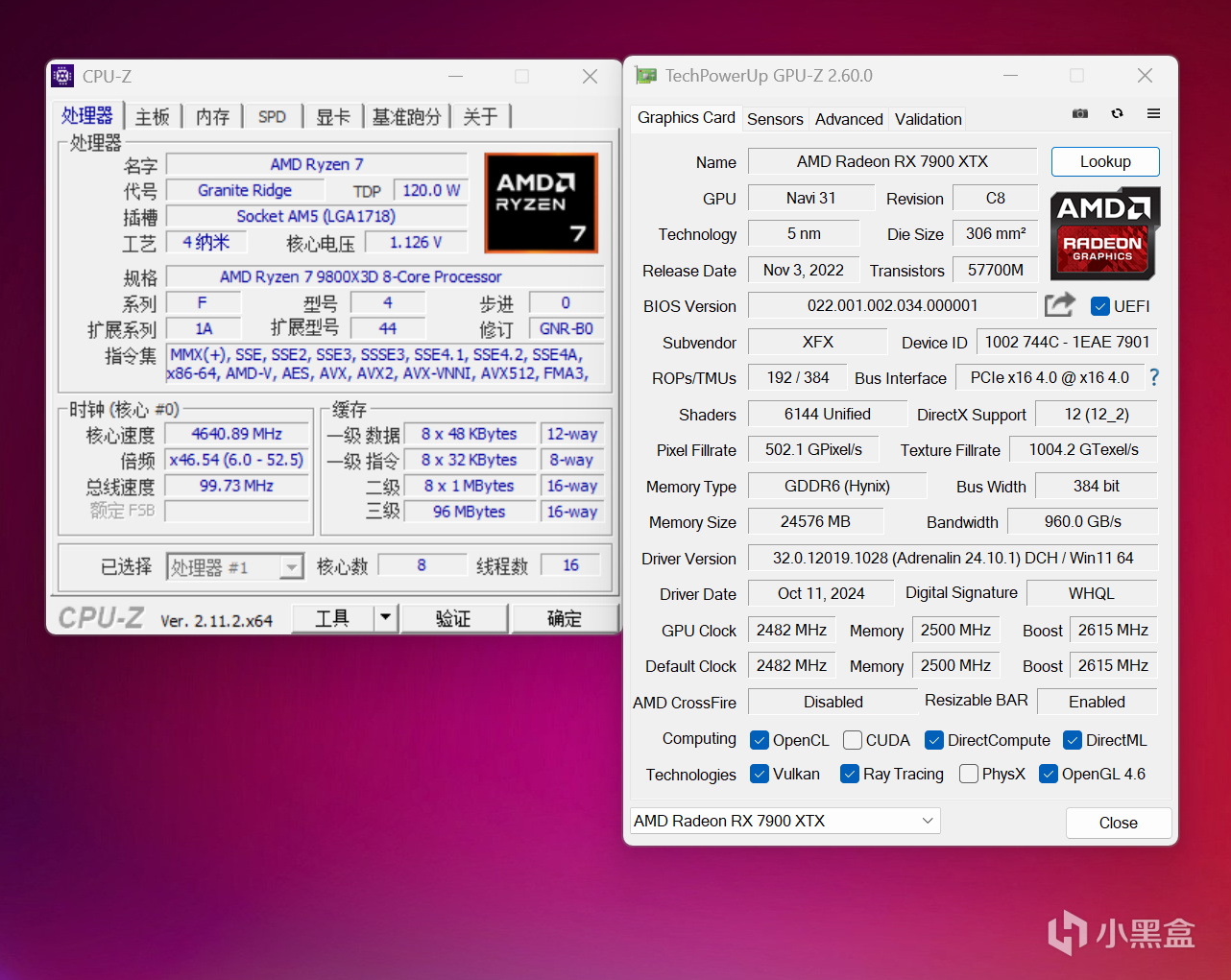Toggle the OpenCL checkbox
The width and height of the screenshot is (1231, 980).
(x=760, y=740)
